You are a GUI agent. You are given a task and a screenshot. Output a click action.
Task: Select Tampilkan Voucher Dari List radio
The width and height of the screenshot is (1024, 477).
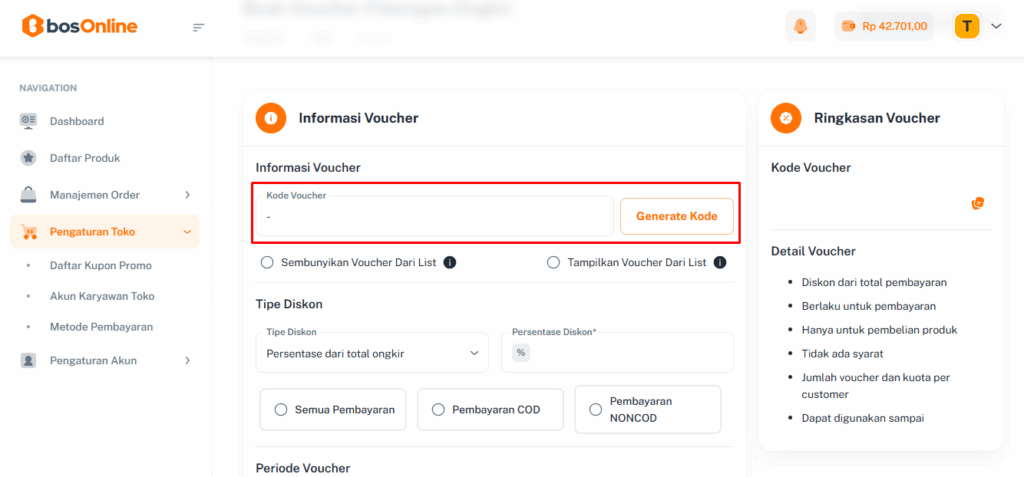click(553, 263)
